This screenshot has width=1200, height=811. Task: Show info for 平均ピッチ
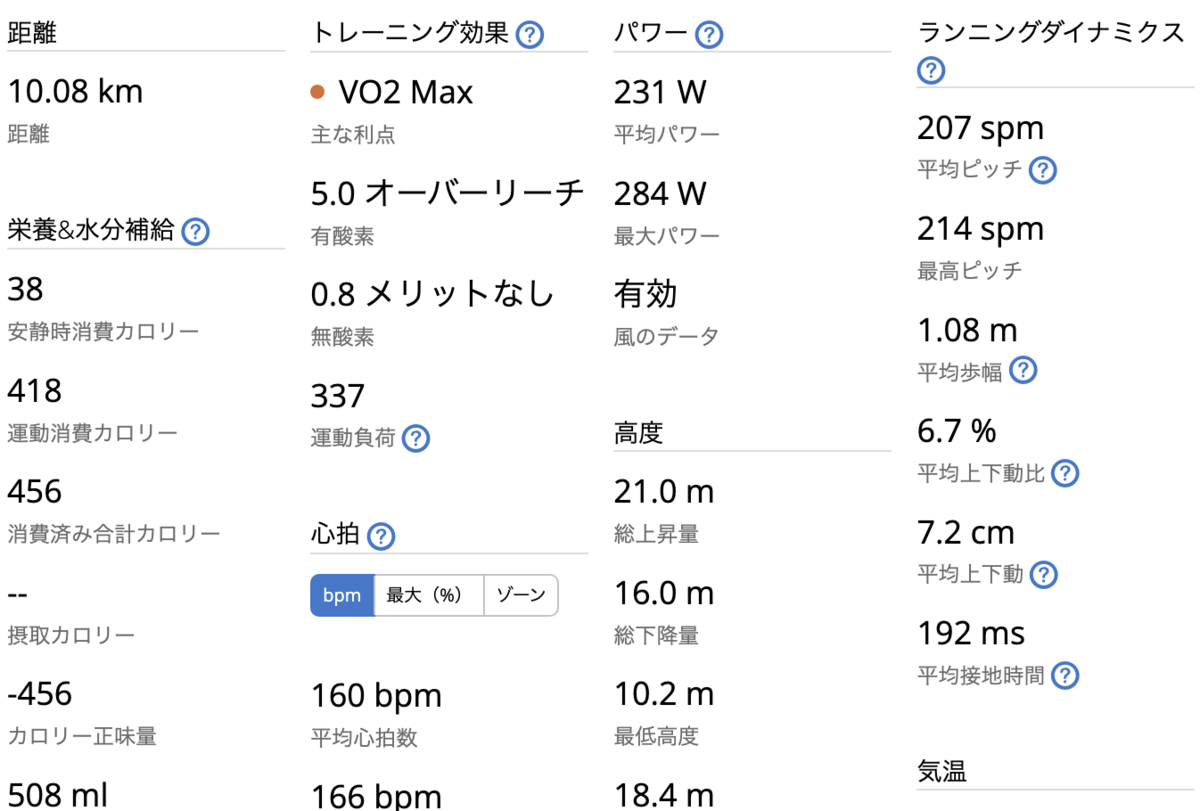pos(1043,170)
